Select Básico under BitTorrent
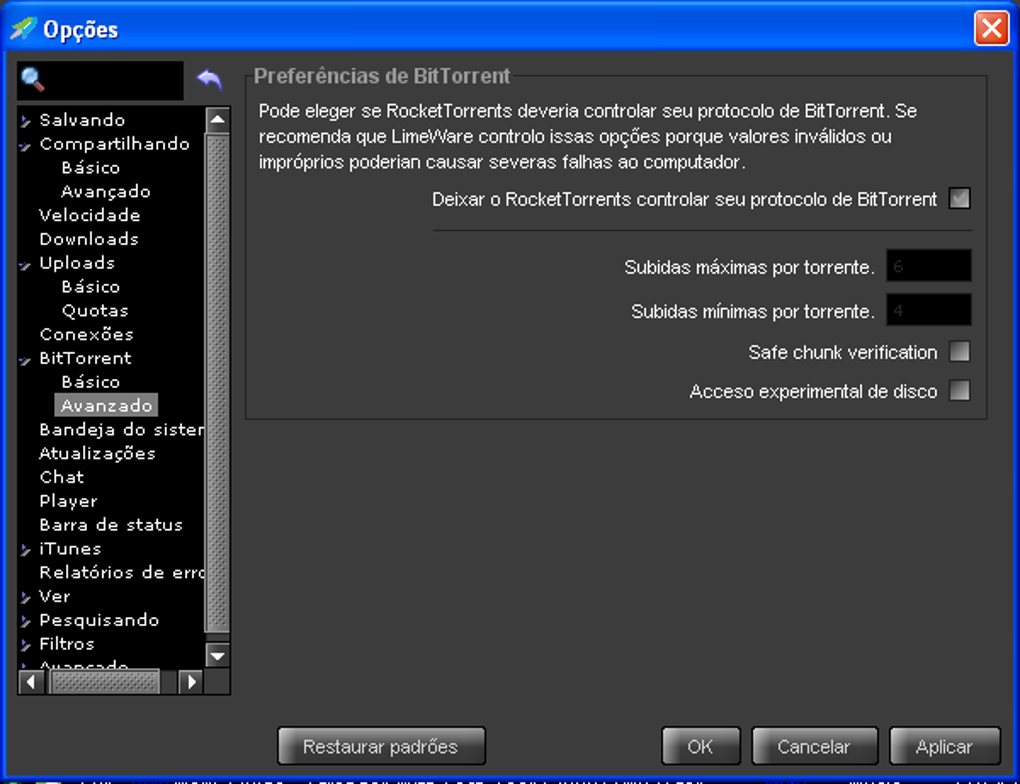This screenshot has height=784, width=1020. 90,382
